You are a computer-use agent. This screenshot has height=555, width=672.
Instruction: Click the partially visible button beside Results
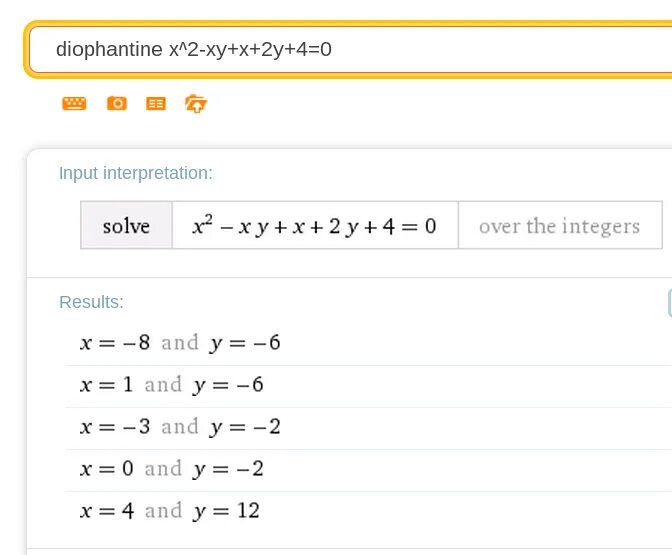pyautogui.click(x=670, y=303)
